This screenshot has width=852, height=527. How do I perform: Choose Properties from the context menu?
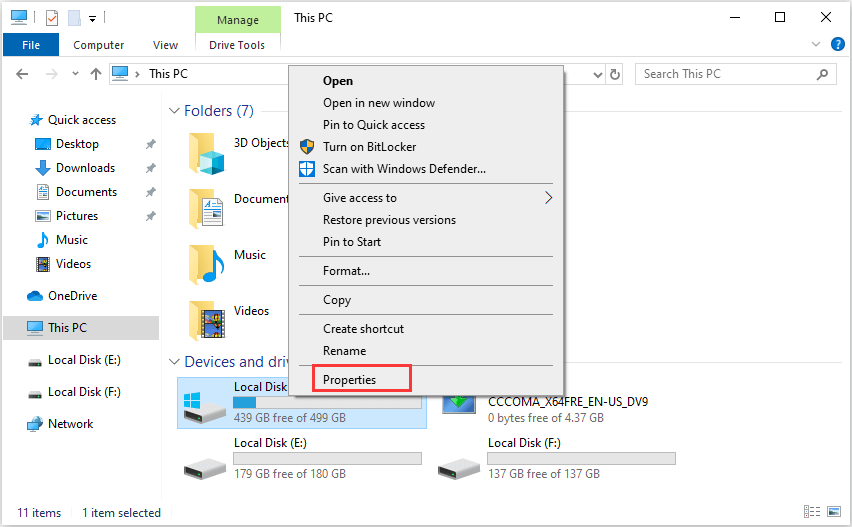pyautogui.click(x=350, y=380)
